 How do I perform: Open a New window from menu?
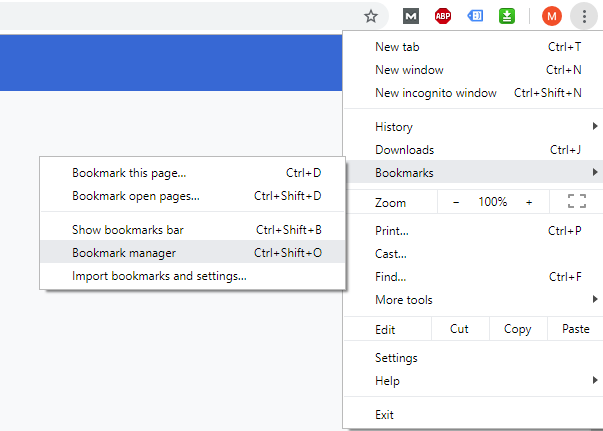(473, 70)
